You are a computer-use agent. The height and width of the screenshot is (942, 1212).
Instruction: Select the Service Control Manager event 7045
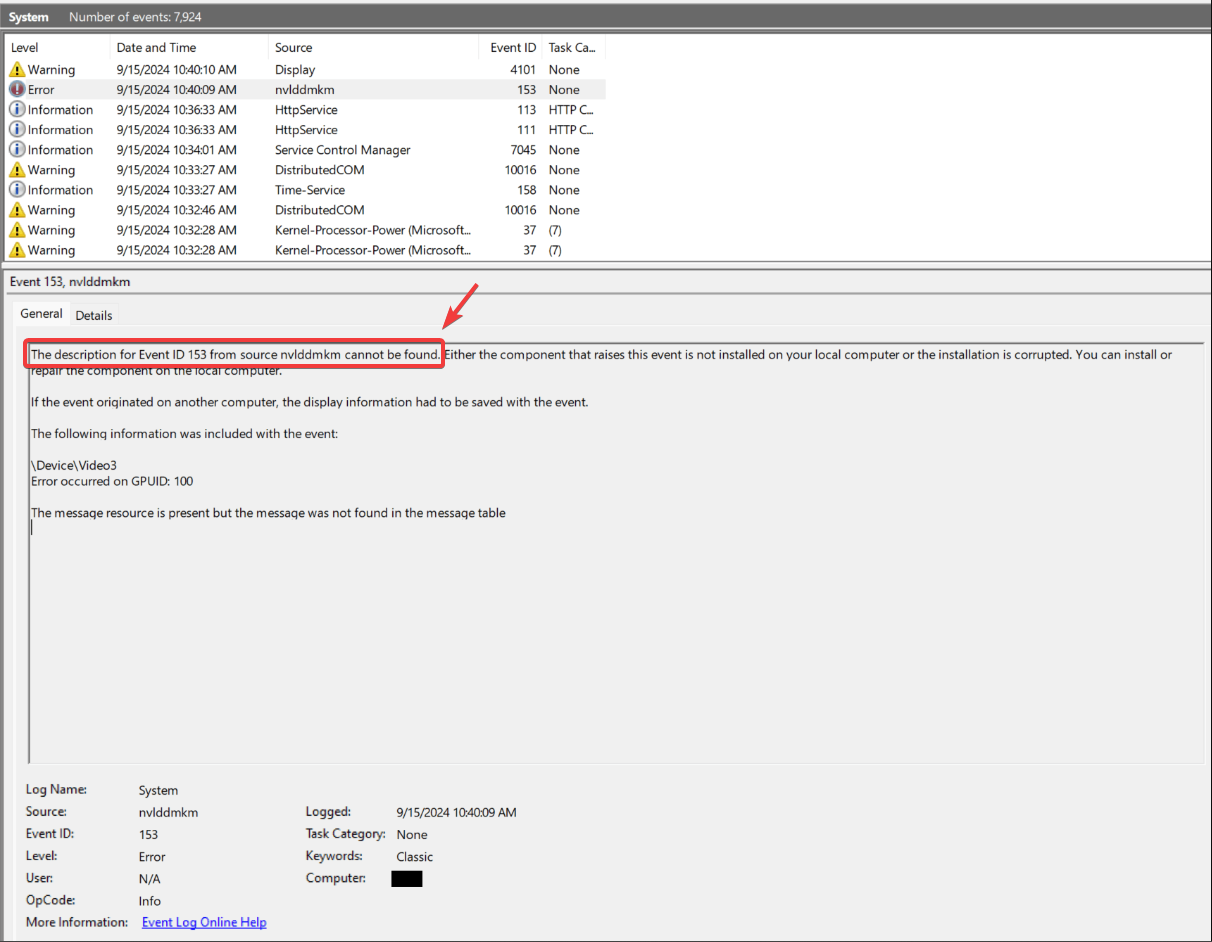click(305, 150)
